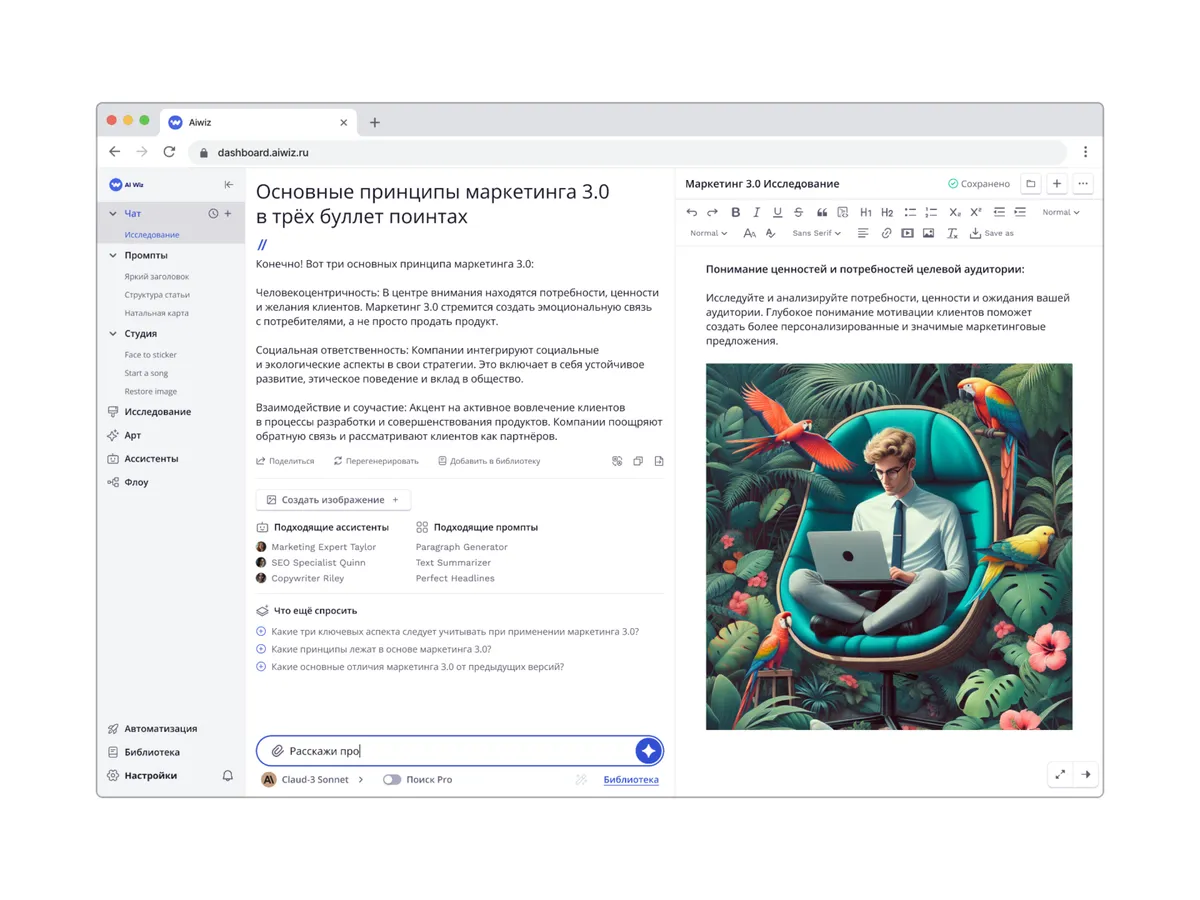This screenshot has height=900, width=1200.
Task: Toggle bold formatting in the editor toolbar
Action: point(734,212)
